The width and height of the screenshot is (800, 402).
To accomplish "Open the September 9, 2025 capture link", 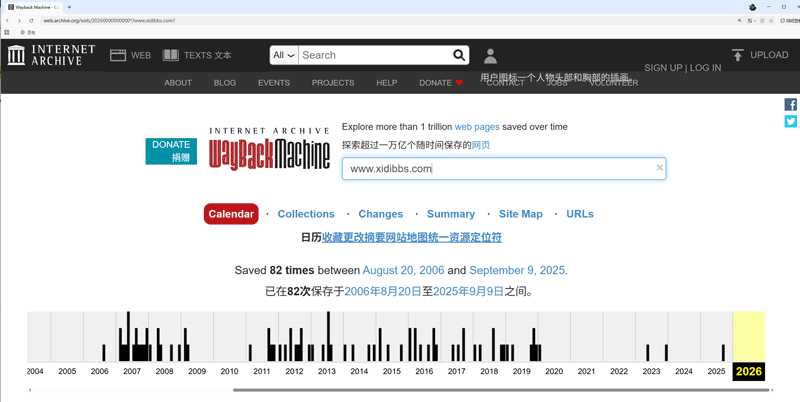I will pyautogui.click(x=517, y=270).
